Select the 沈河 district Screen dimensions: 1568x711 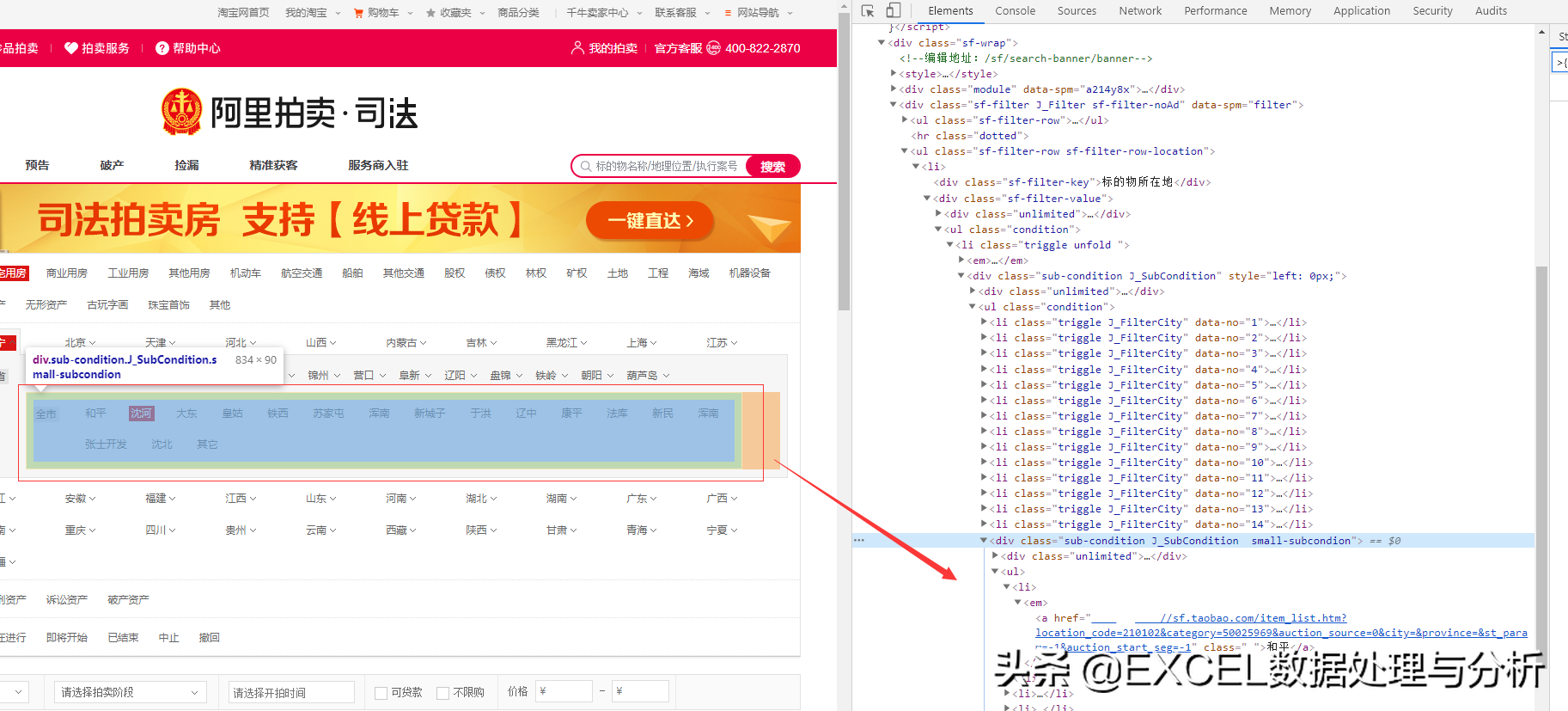[x=141, y=414]
